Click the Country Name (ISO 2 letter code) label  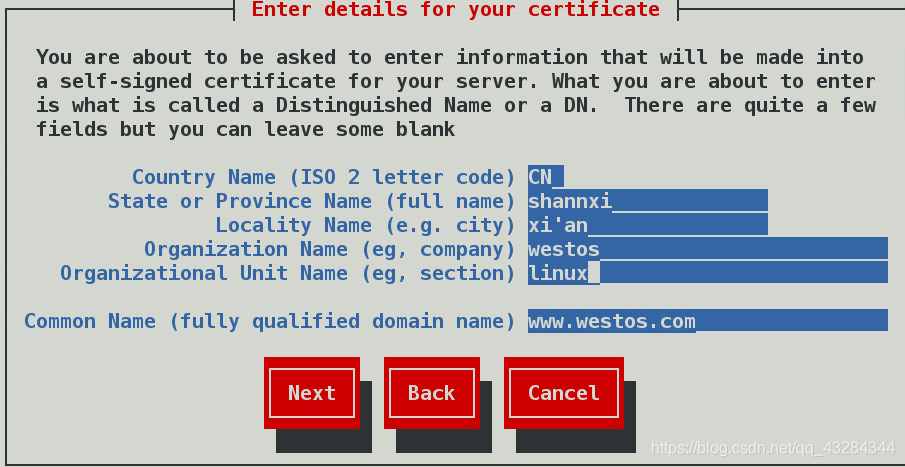(323, 177)
